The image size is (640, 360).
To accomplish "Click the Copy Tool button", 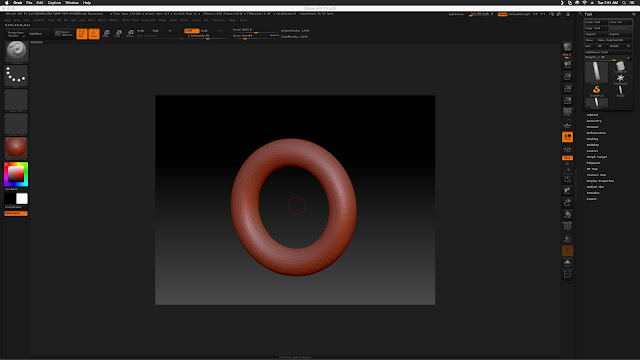I will pyautogui.click(x=596, y=28).
